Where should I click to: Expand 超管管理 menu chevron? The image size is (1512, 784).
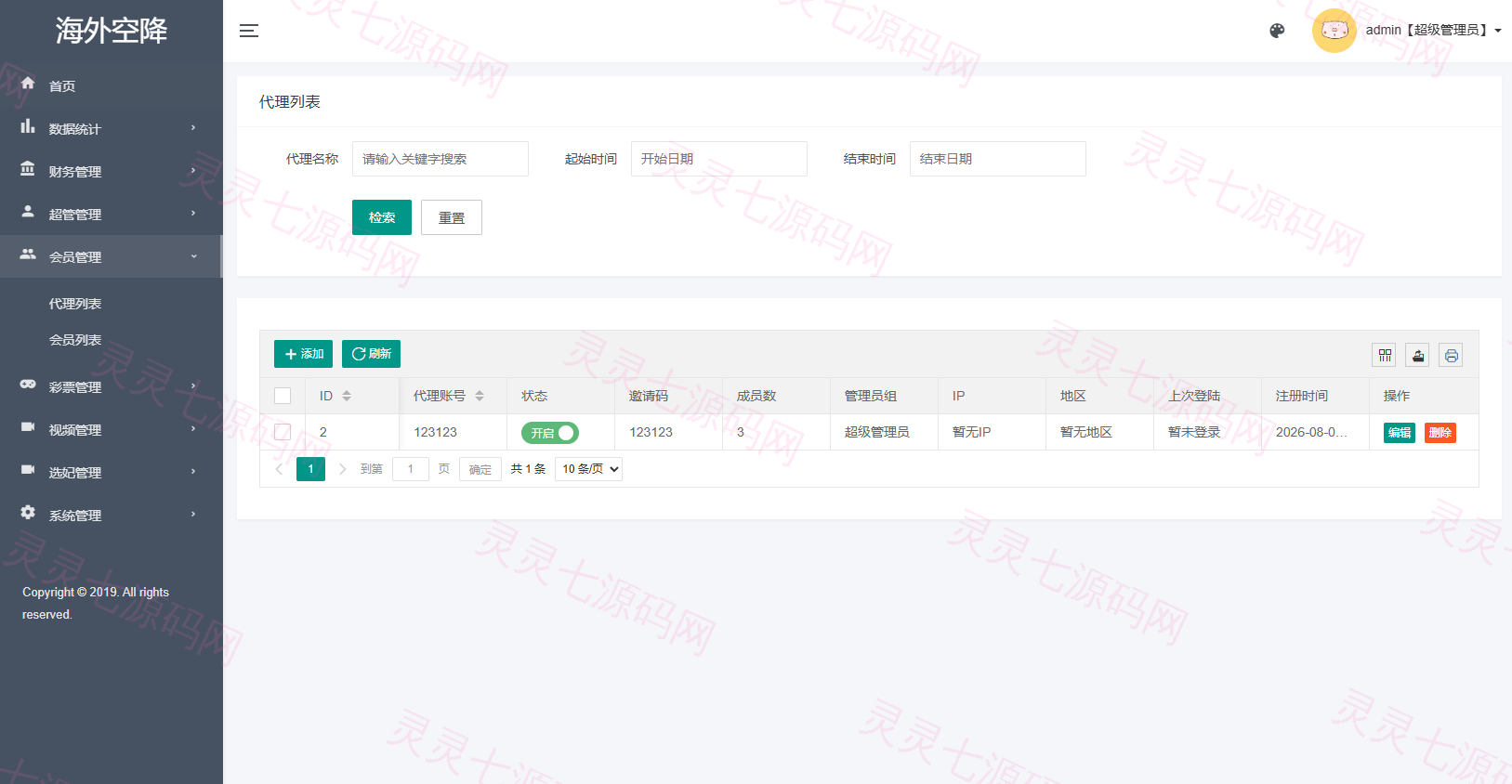click(193, 214)
